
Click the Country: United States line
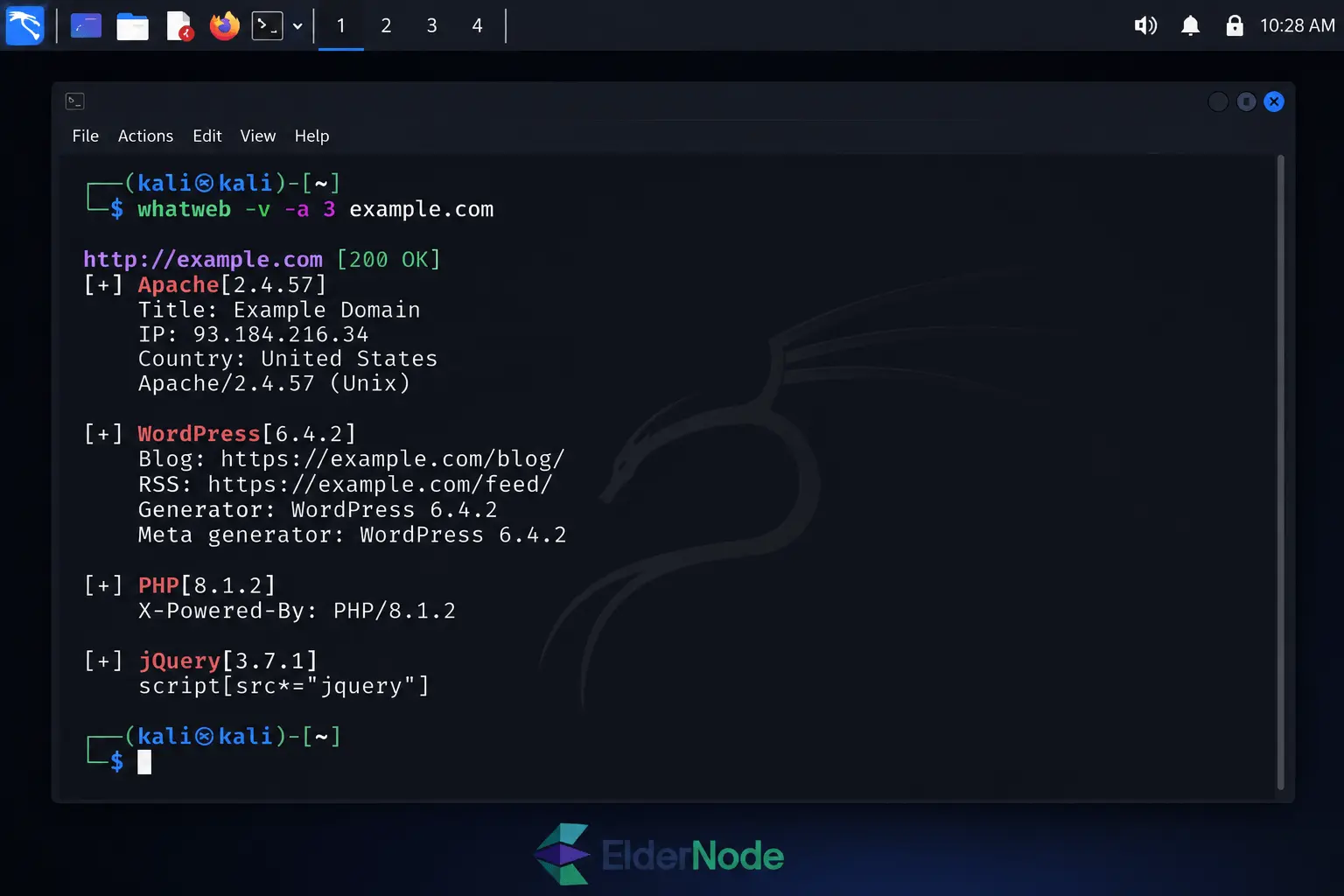tap(288, 359)
